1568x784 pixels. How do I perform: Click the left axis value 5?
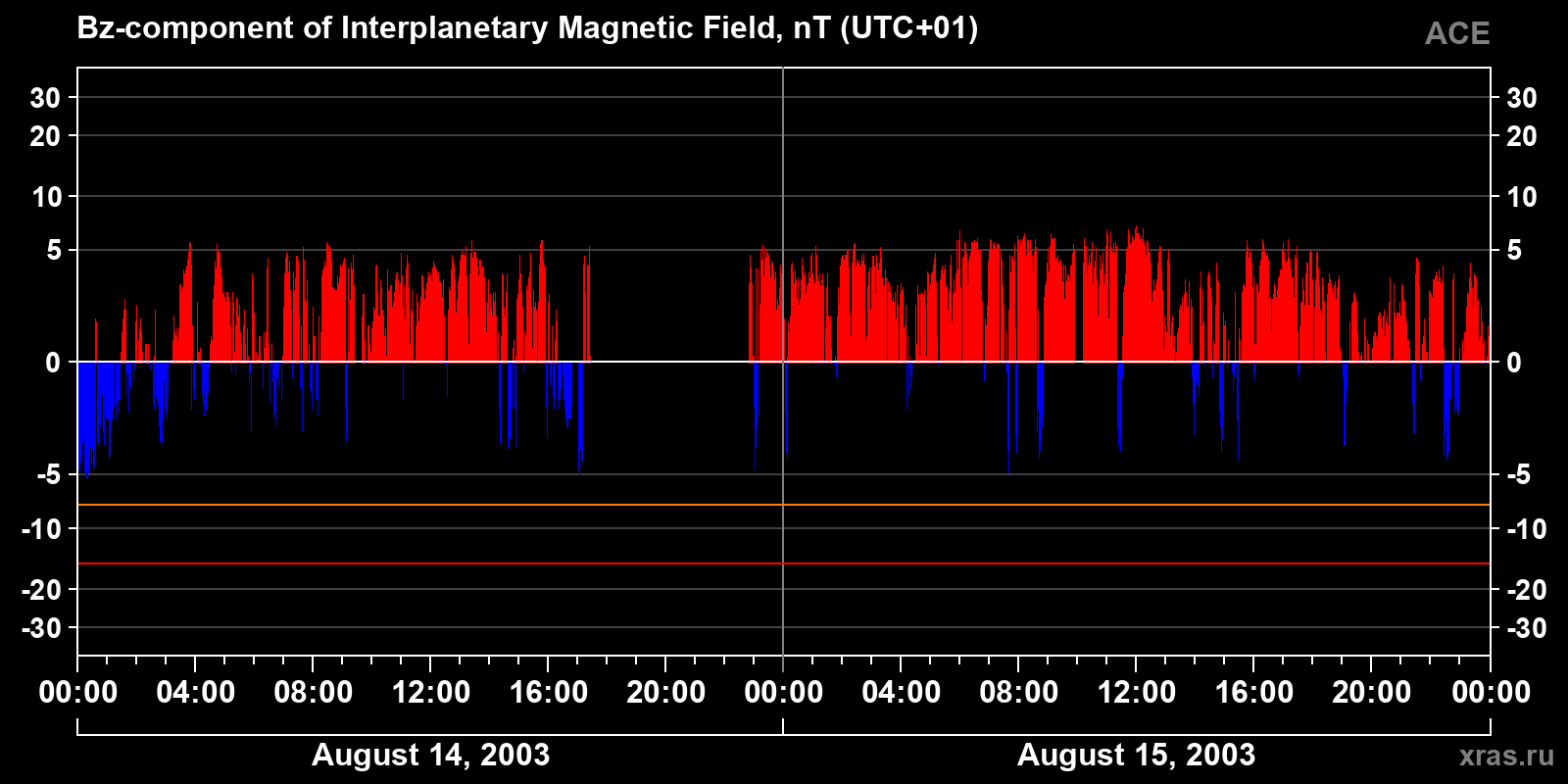[54, 251]
